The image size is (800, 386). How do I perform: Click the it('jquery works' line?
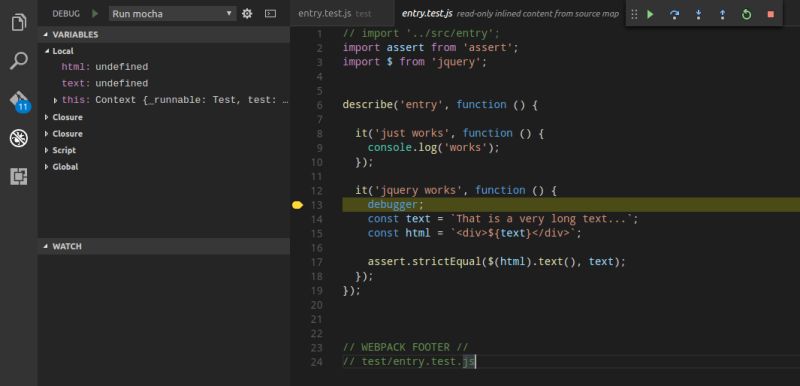pos(456,191)
